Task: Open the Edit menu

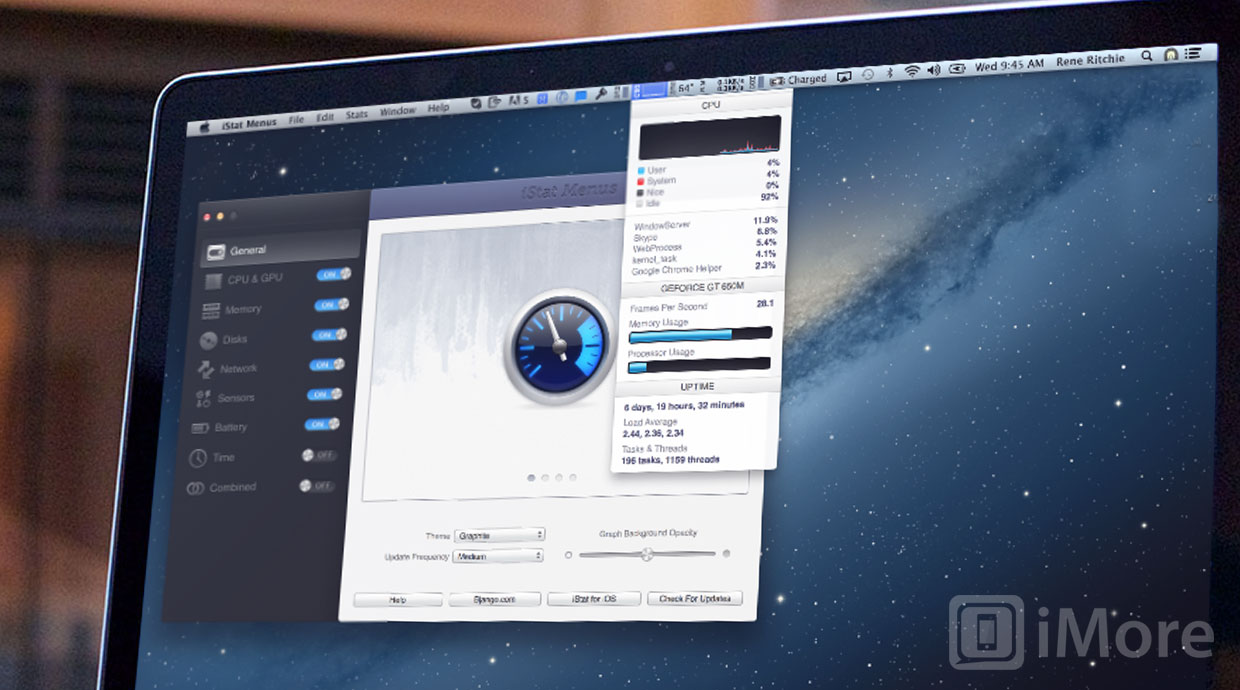Action: [325, 117]
